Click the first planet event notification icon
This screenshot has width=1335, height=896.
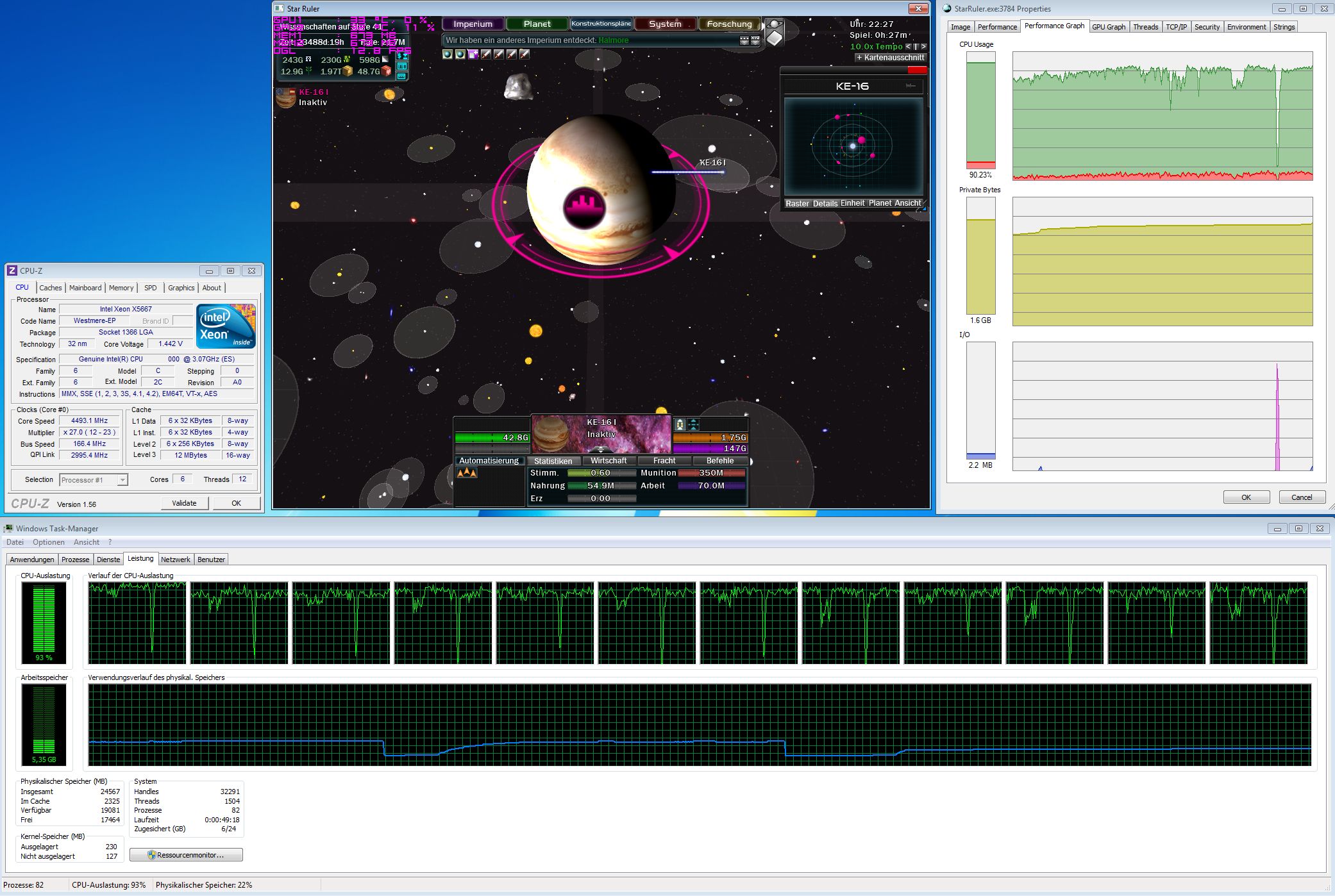point(448,54)
